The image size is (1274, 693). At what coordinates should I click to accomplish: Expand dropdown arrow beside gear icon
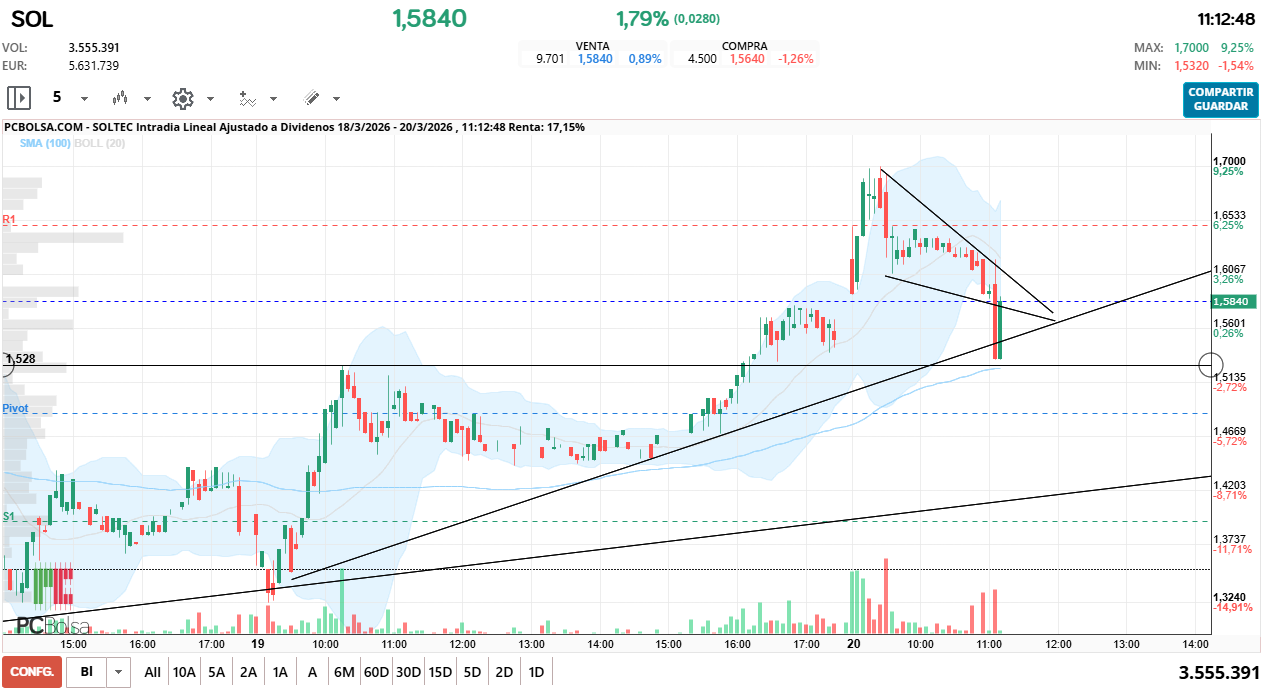coord(210,99)
